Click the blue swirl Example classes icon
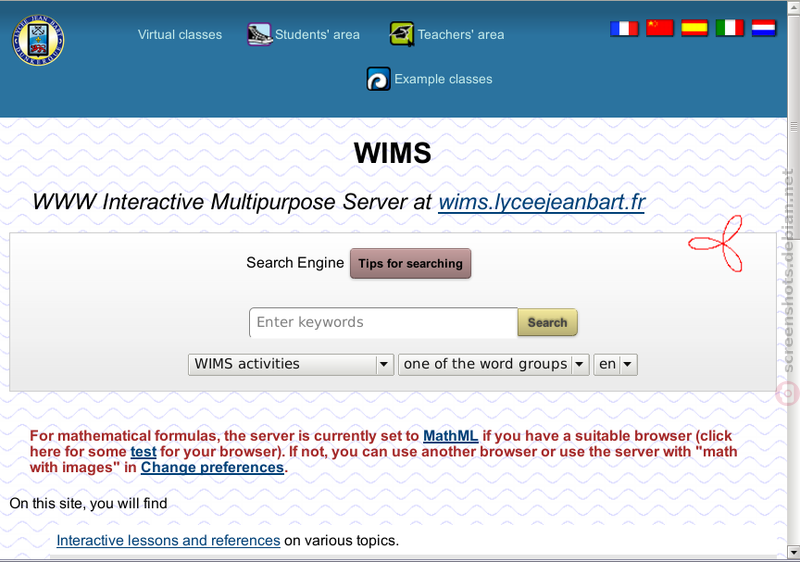800x562 pixels. click(379, 79)
